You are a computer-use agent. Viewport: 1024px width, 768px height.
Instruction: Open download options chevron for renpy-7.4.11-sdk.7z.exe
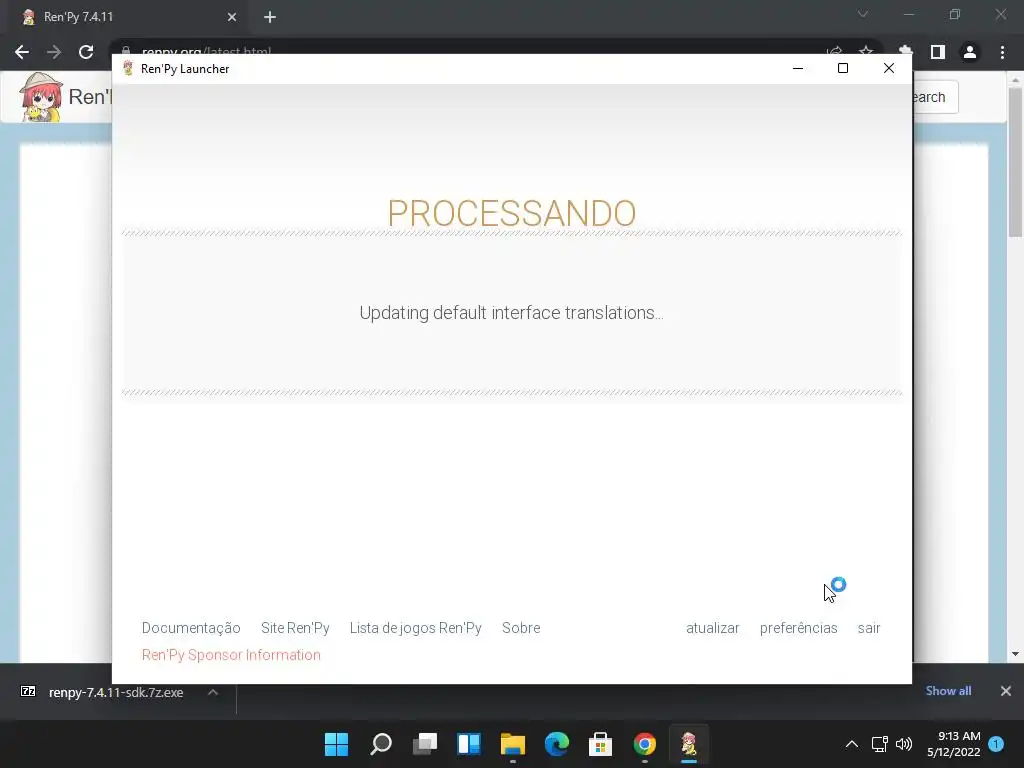213,692
